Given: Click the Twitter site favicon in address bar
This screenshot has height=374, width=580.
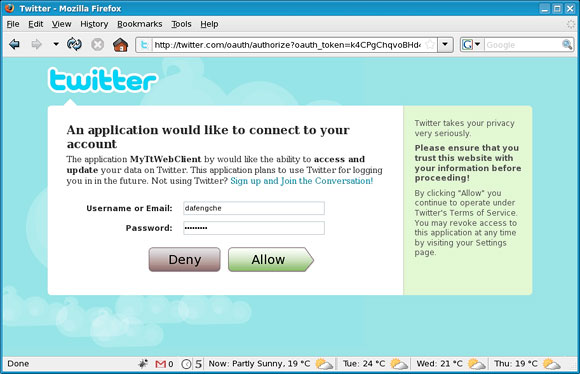Looking at the screenshot, I should 144,45.
